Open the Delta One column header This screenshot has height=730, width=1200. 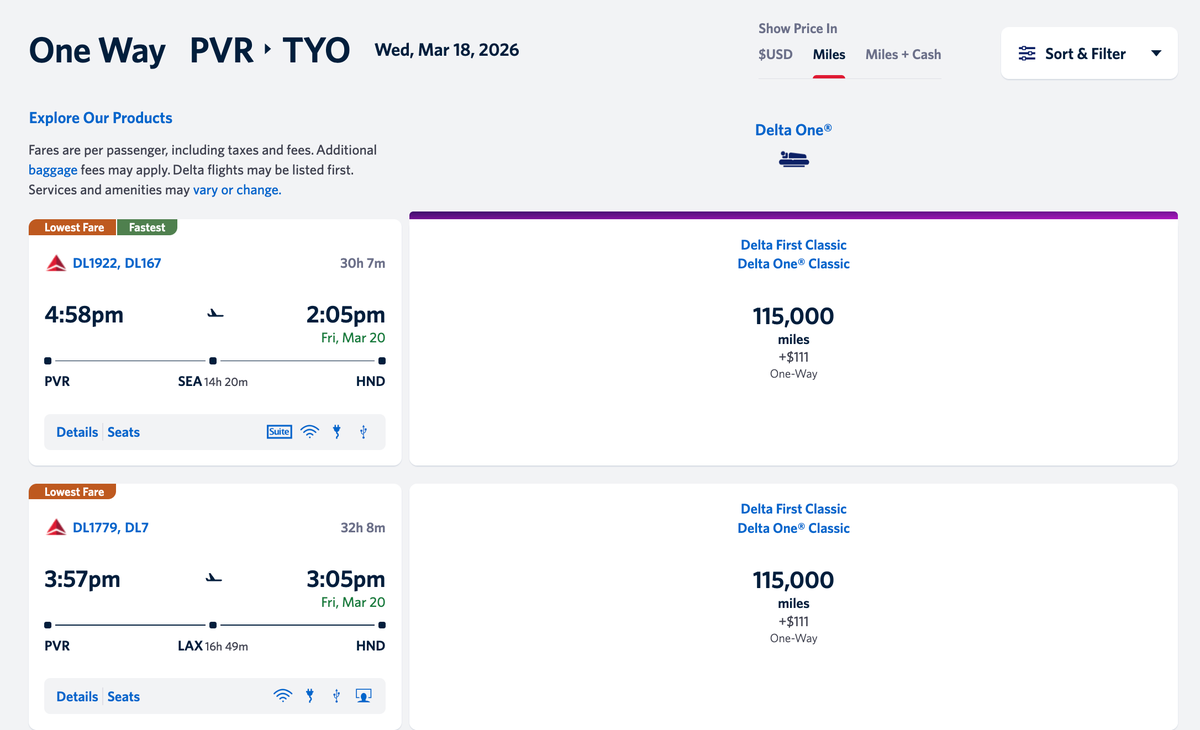pos(793,129)
